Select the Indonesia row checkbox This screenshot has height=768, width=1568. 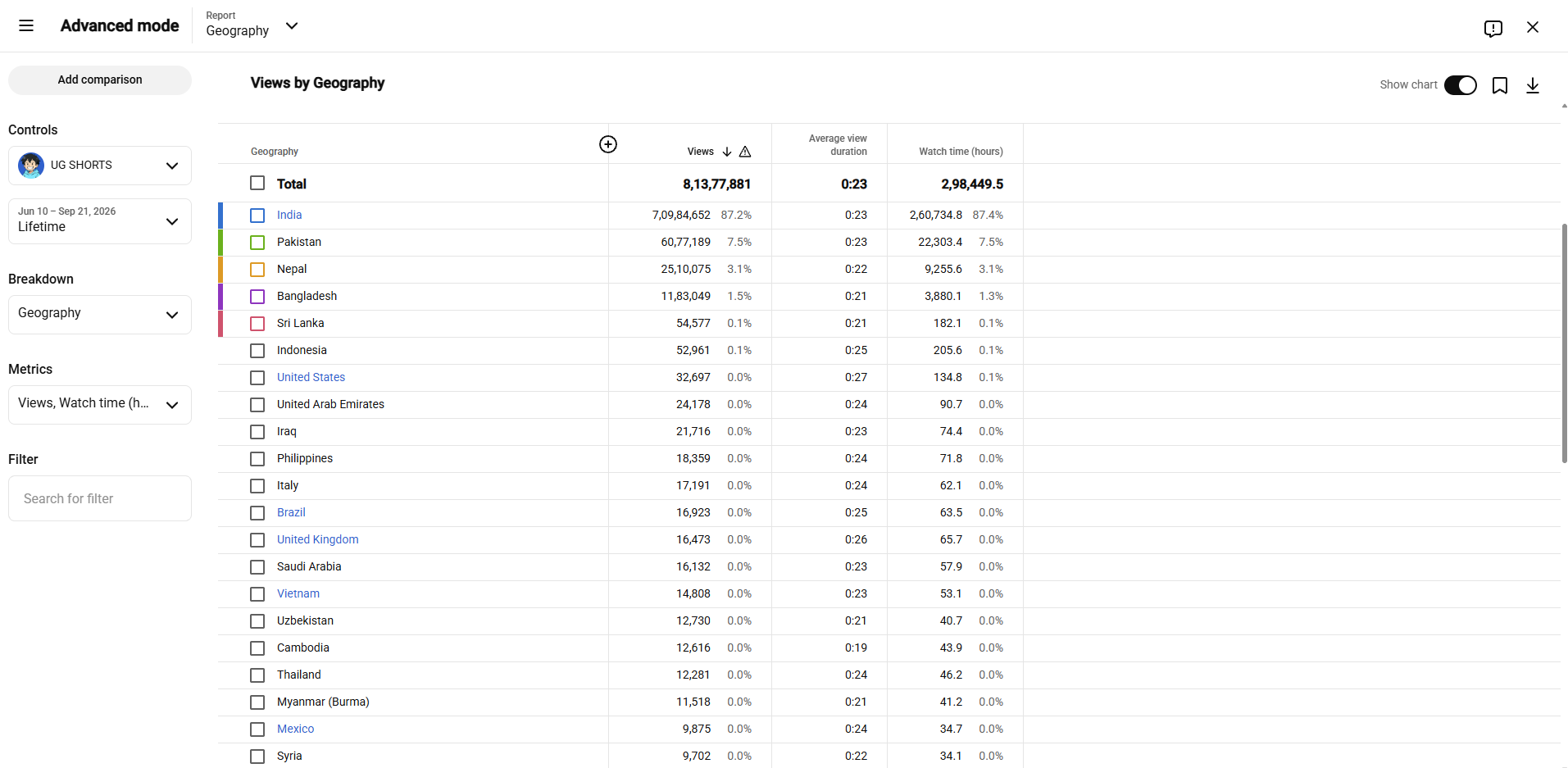pos(257,351)
